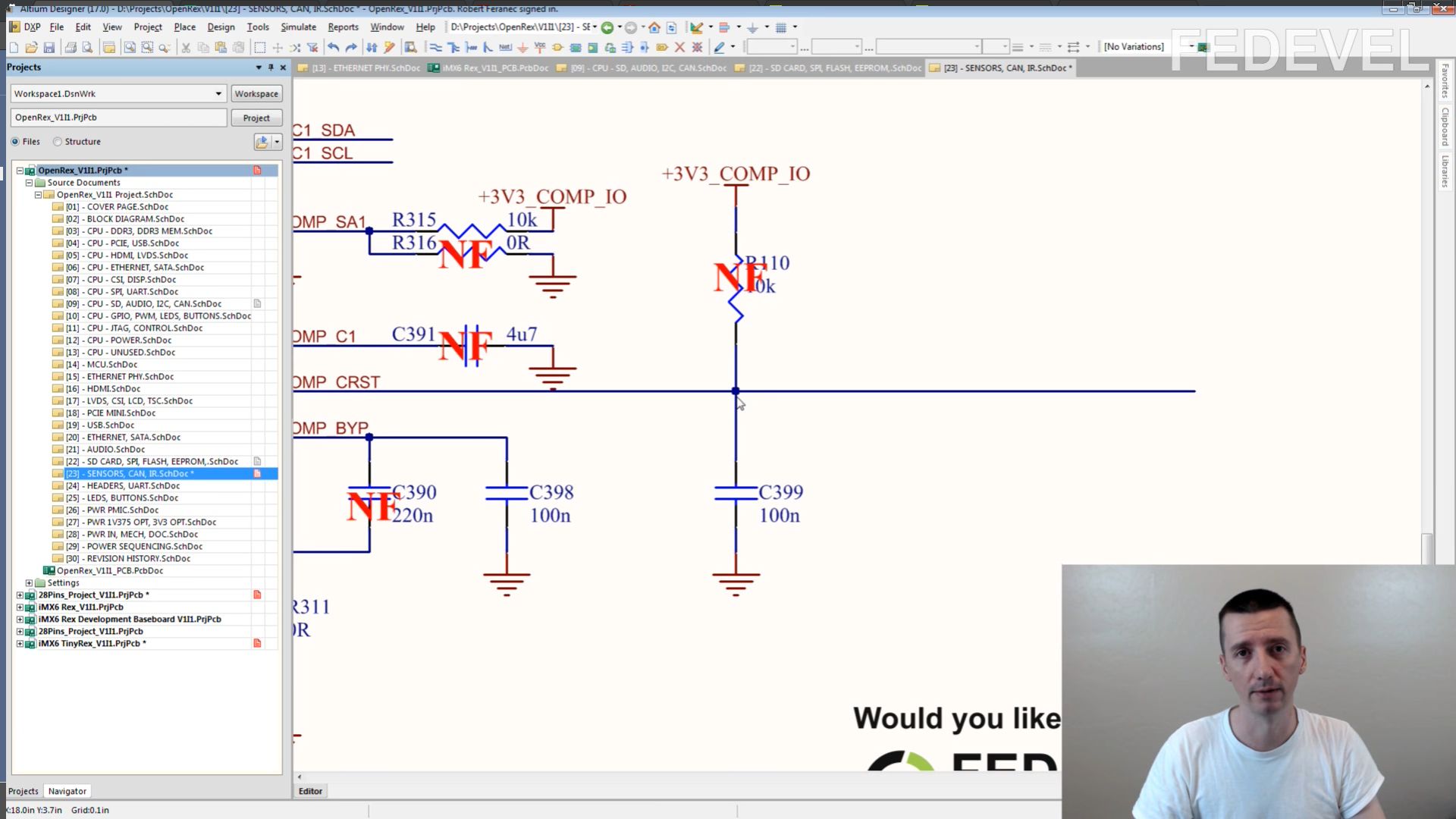Expand the Settings folder node
The height and width of the screenshot is (819, 1456).
click(30, 583)
